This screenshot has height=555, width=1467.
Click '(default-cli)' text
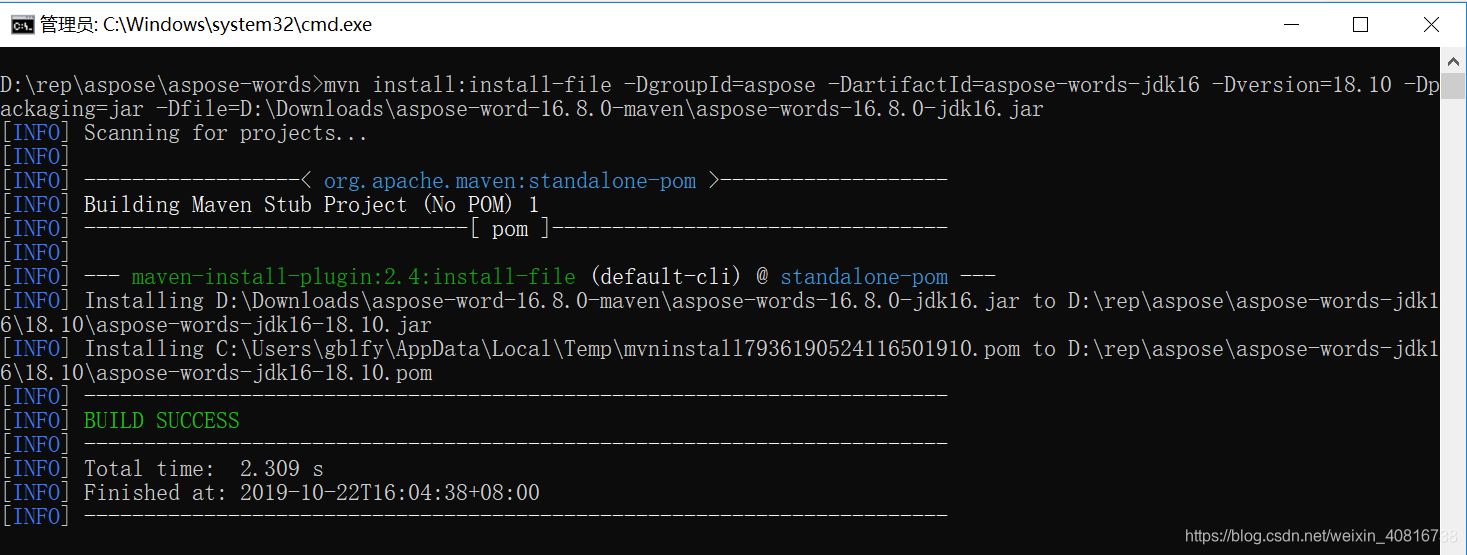click(x=666, y=277)
